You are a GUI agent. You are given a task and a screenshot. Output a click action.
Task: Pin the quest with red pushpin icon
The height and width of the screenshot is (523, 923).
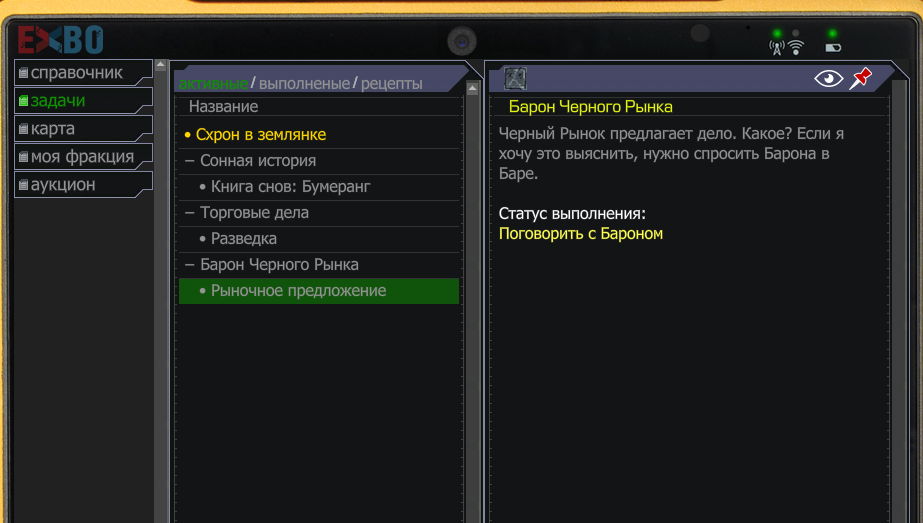pos(861,78)
